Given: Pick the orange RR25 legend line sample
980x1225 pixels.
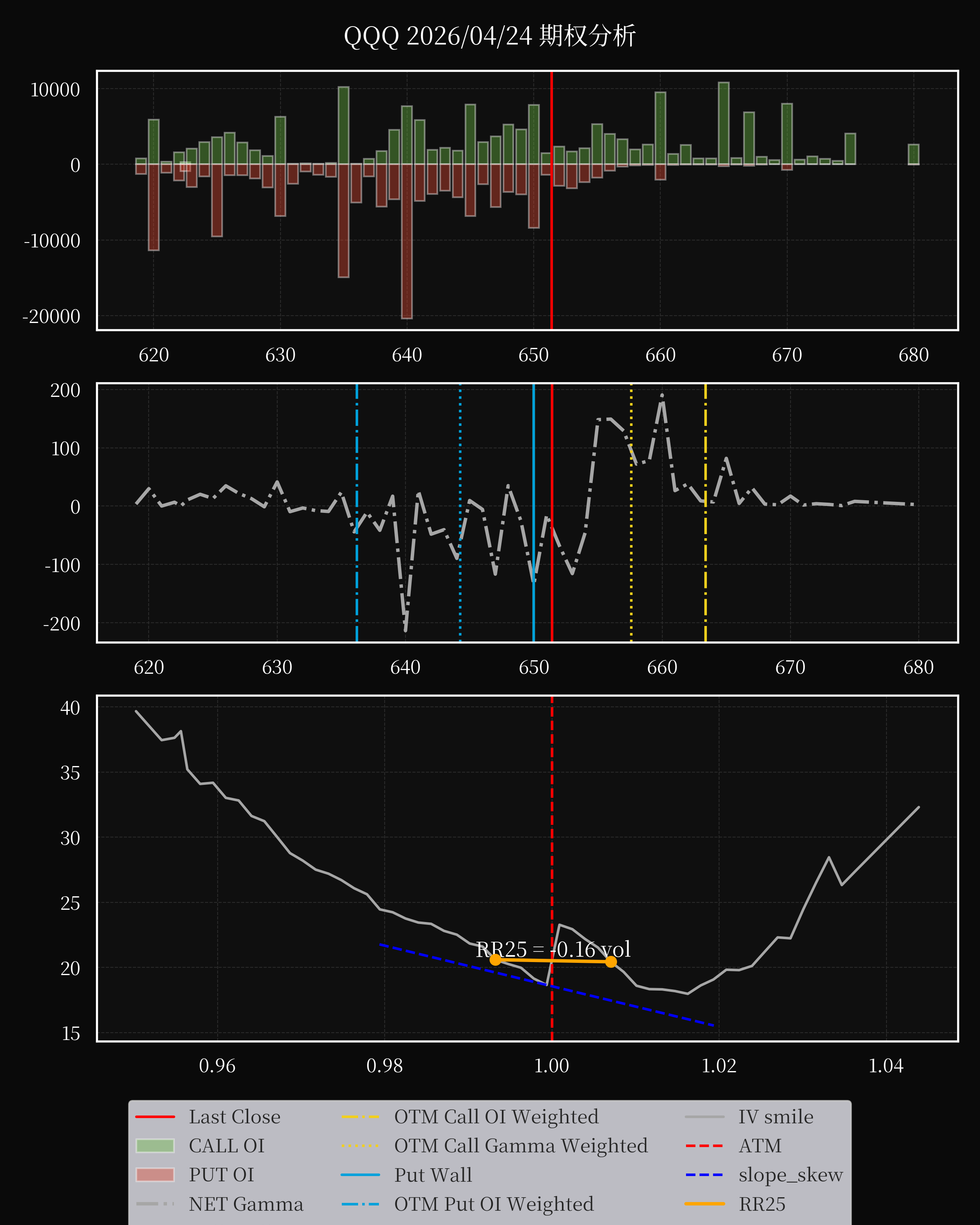Looking at the screenshot, I should pyautogui.click(x=704, y=1204).
